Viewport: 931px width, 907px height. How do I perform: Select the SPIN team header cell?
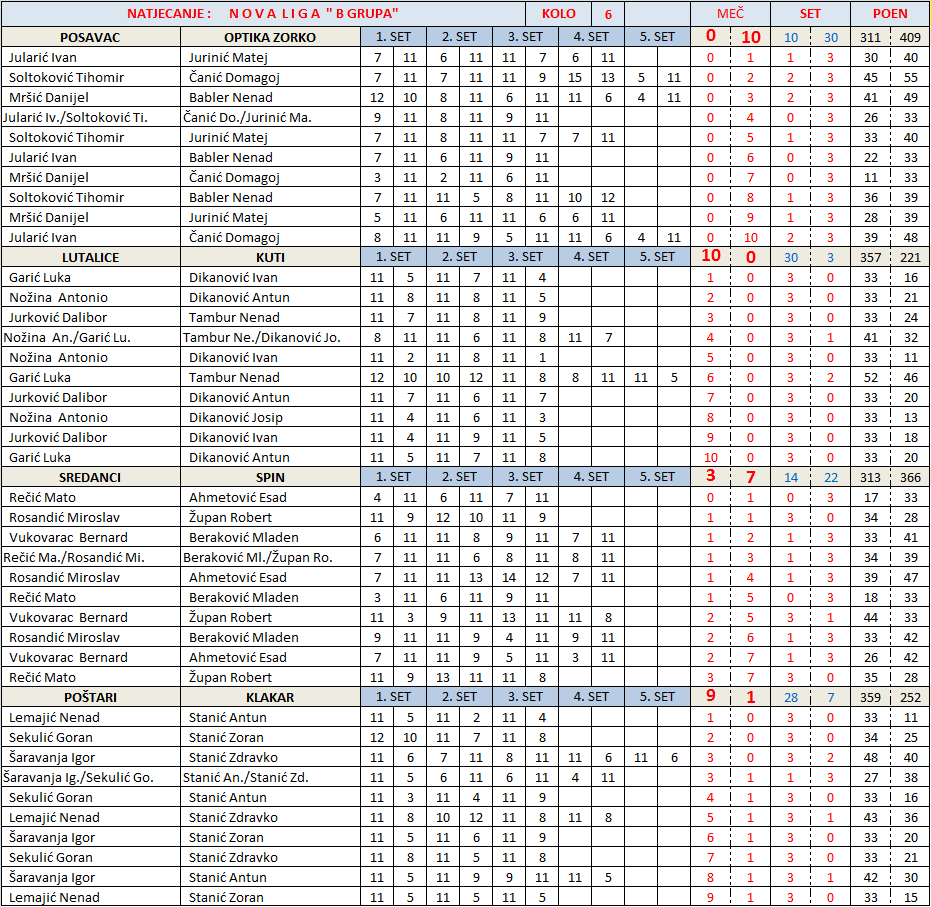tap(270, 477)
